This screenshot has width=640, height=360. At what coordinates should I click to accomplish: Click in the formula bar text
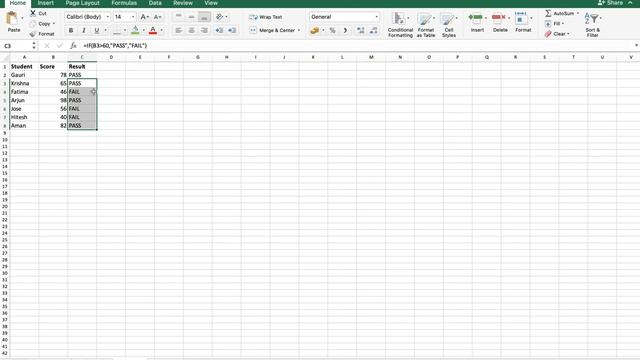(115, 45)
